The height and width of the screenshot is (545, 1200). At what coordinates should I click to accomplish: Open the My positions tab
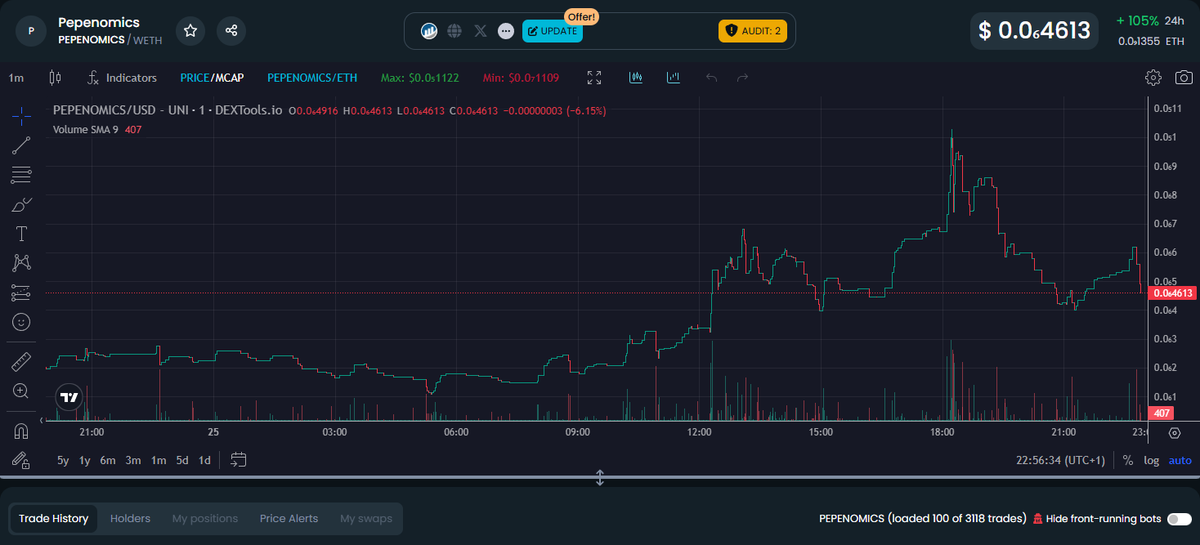[205, 519]
